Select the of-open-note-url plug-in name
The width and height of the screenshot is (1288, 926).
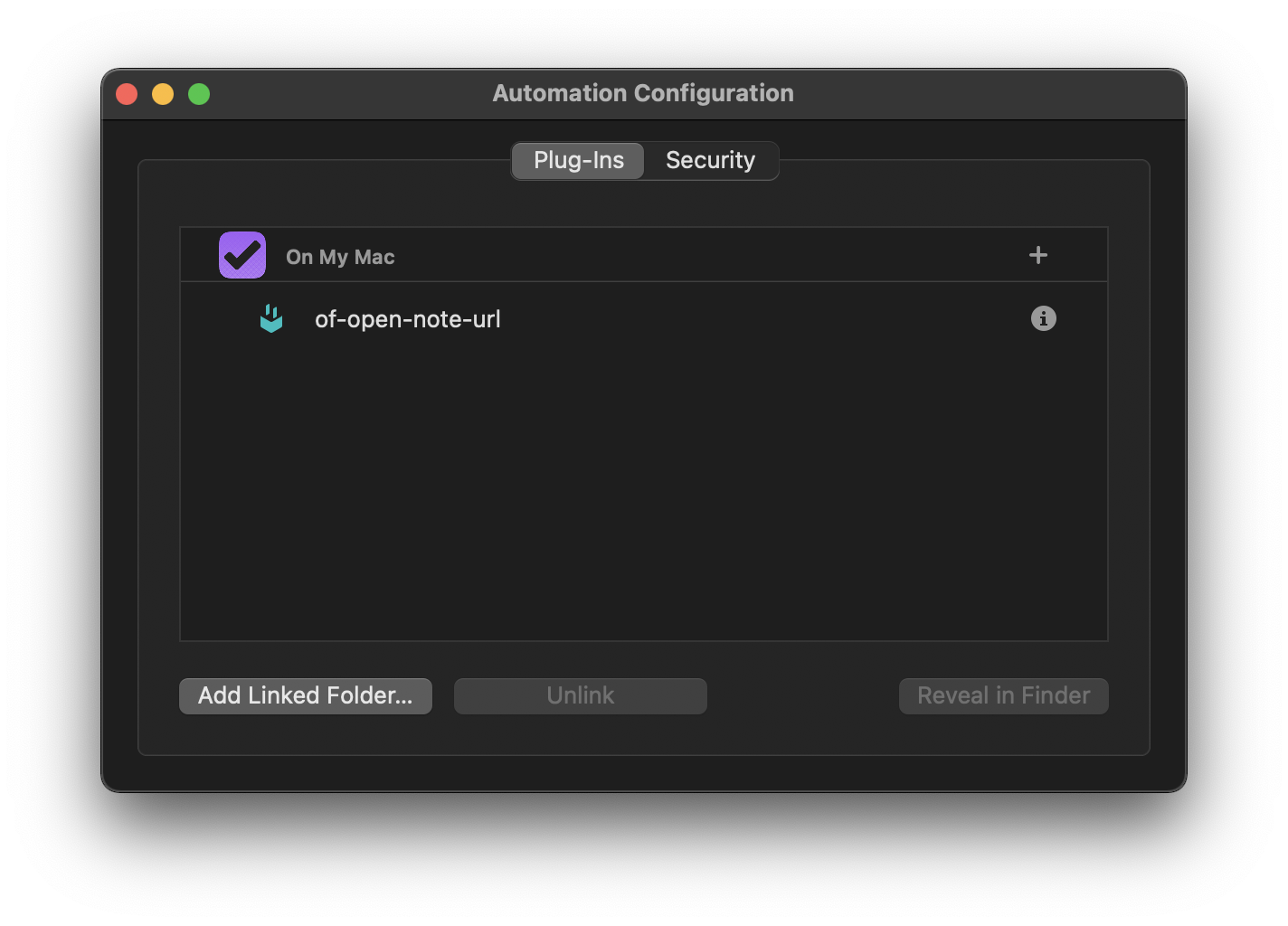click(407, 319)
